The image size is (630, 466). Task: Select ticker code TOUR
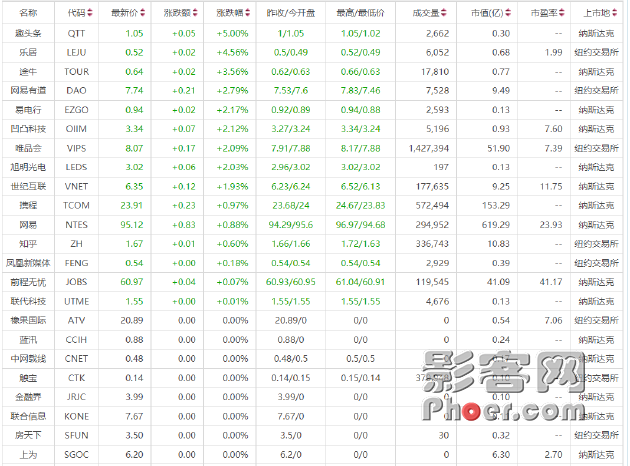pyautogui.click(x=76, y=72)
